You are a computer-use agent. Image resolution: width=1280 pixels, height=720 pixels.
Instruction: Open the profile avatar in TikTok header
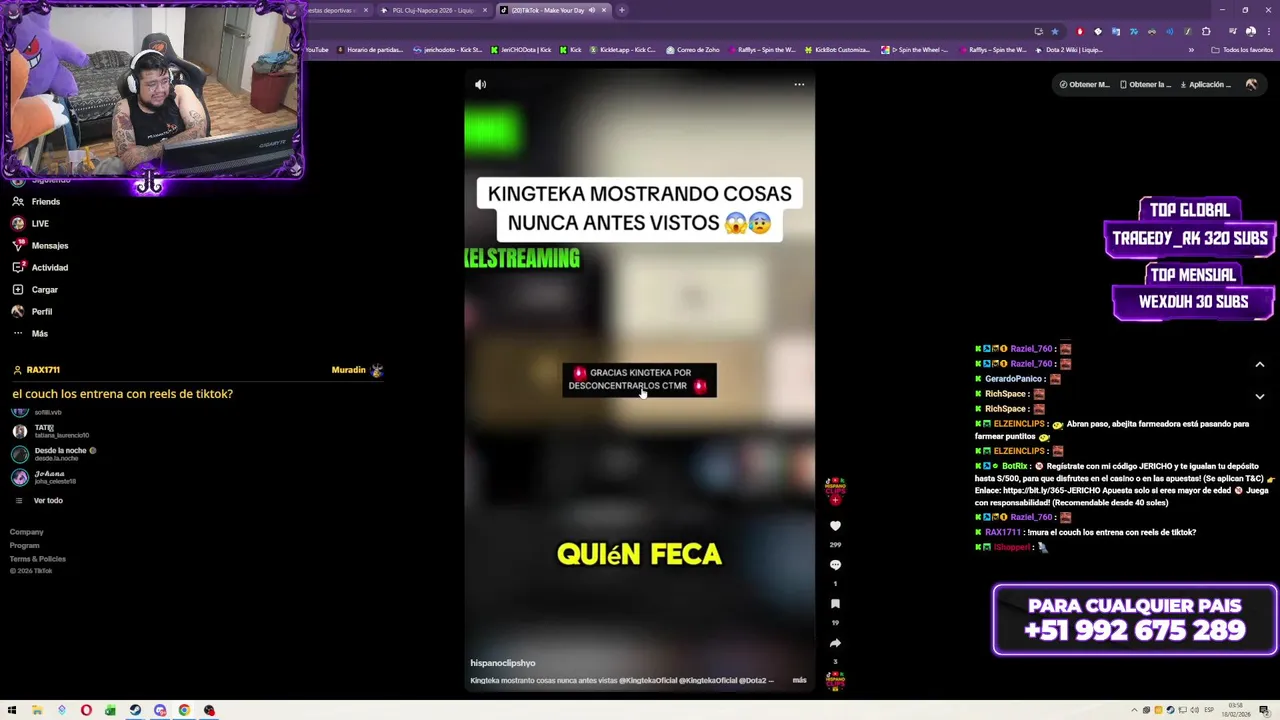tap(1251, 84)
